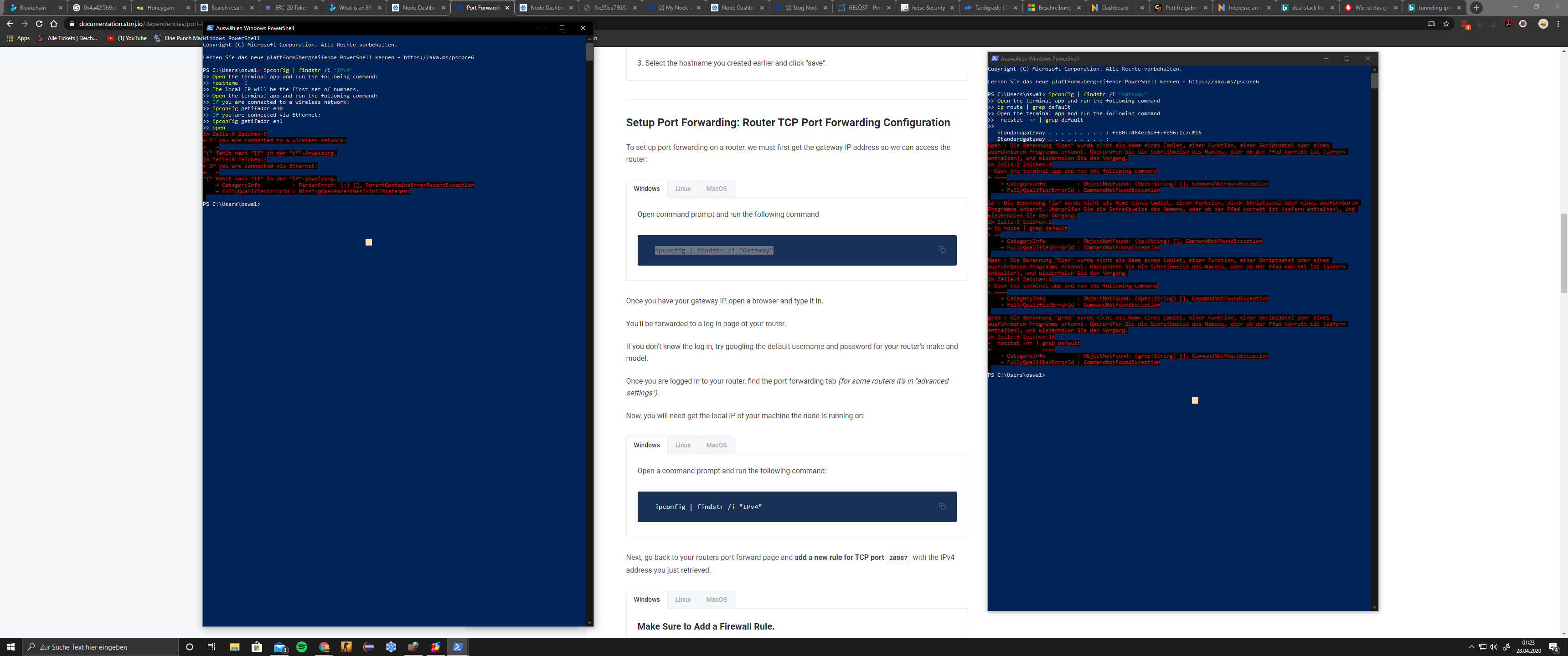Open a new Chrome tab
The image size is (1568, 656).
[1476, 8]
